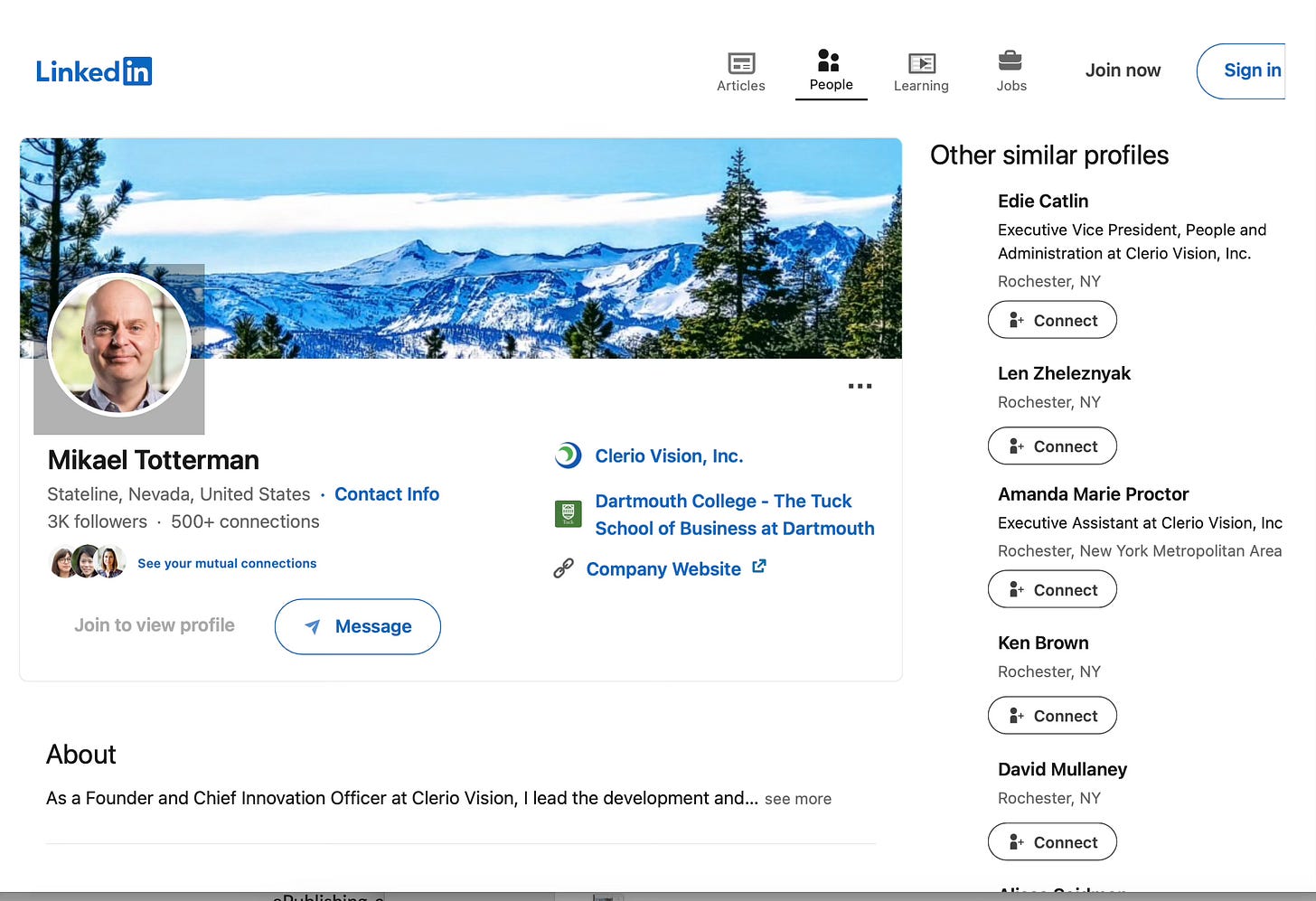The image size is (1316, 901).
Task: Connect with Amanda Marie Proctor
Action: [1052, 590]
